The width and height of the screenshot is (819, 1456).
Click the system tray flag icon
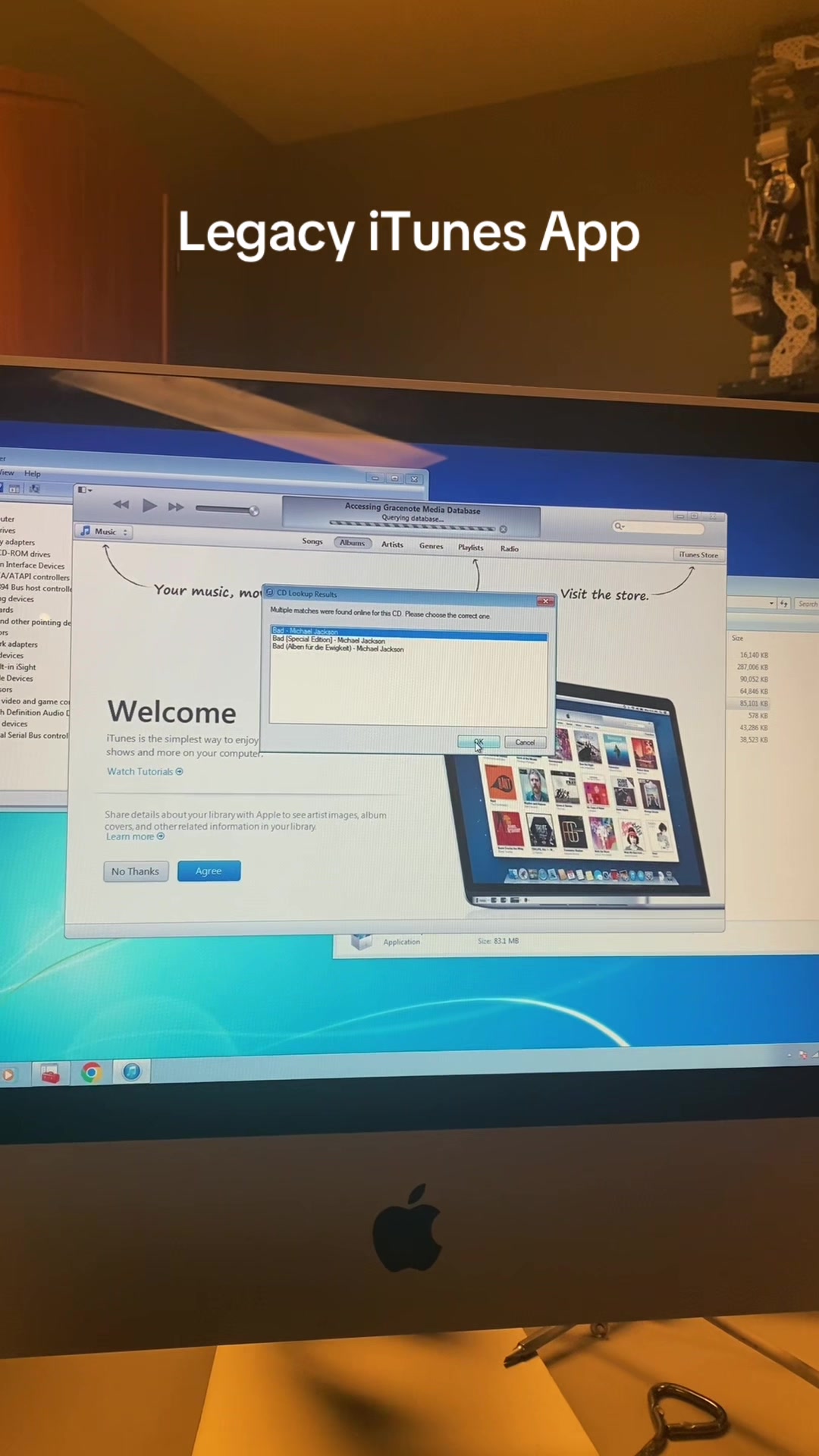coord(802,1055)
